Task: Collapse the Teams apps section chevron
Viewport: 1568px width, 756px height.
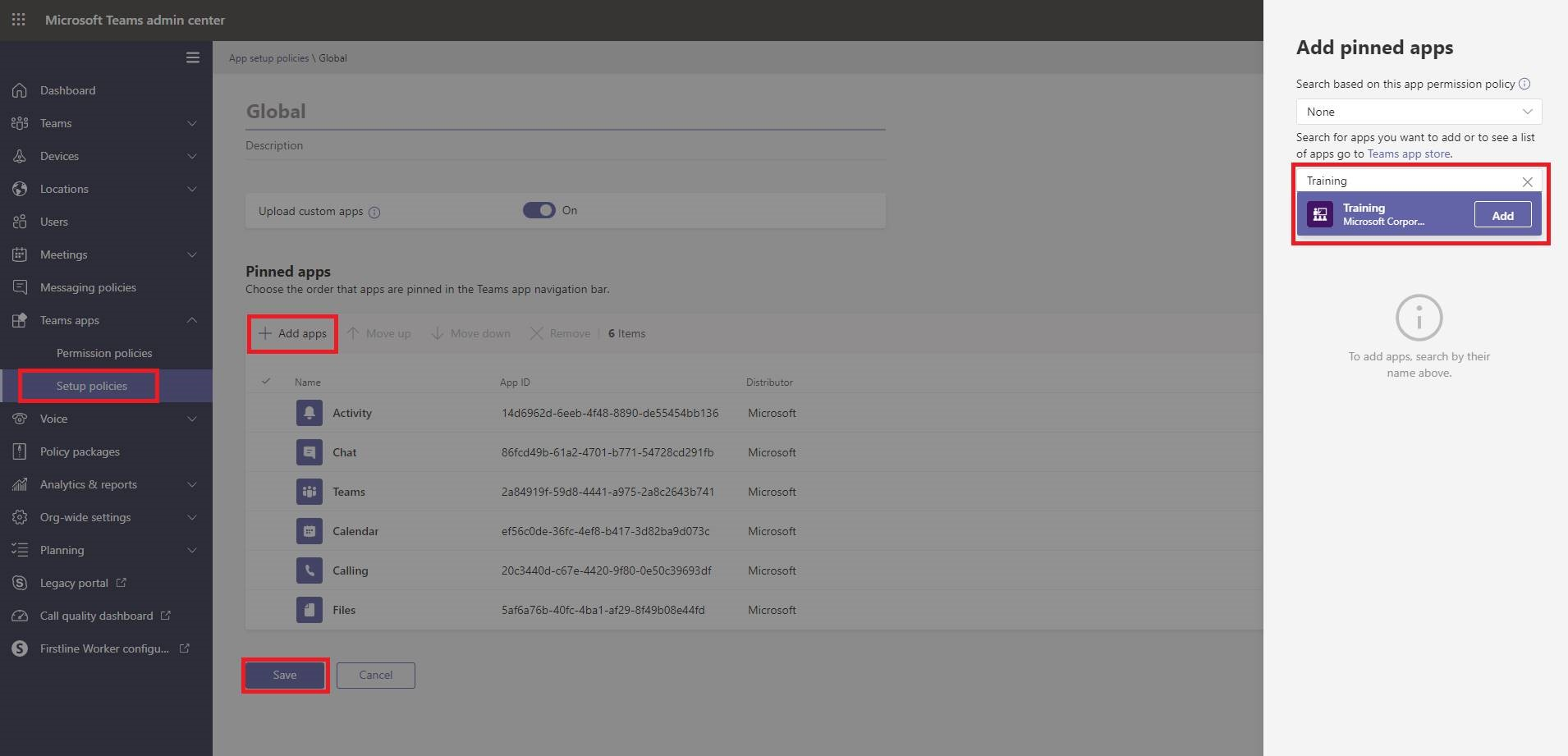Action: [x=192, y=320]
